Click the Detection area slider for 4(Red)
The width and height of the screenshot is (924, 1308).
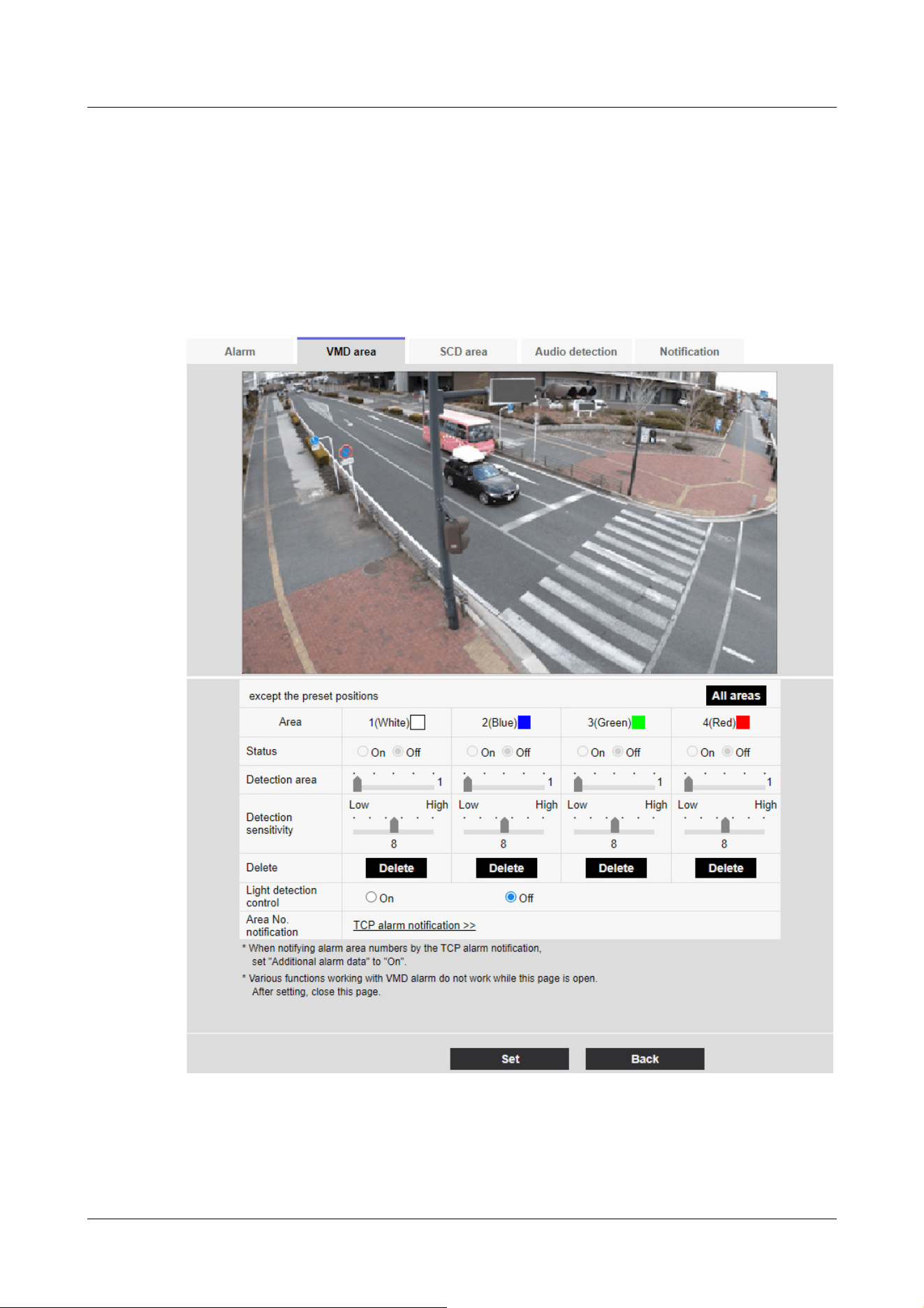(725, 783)
